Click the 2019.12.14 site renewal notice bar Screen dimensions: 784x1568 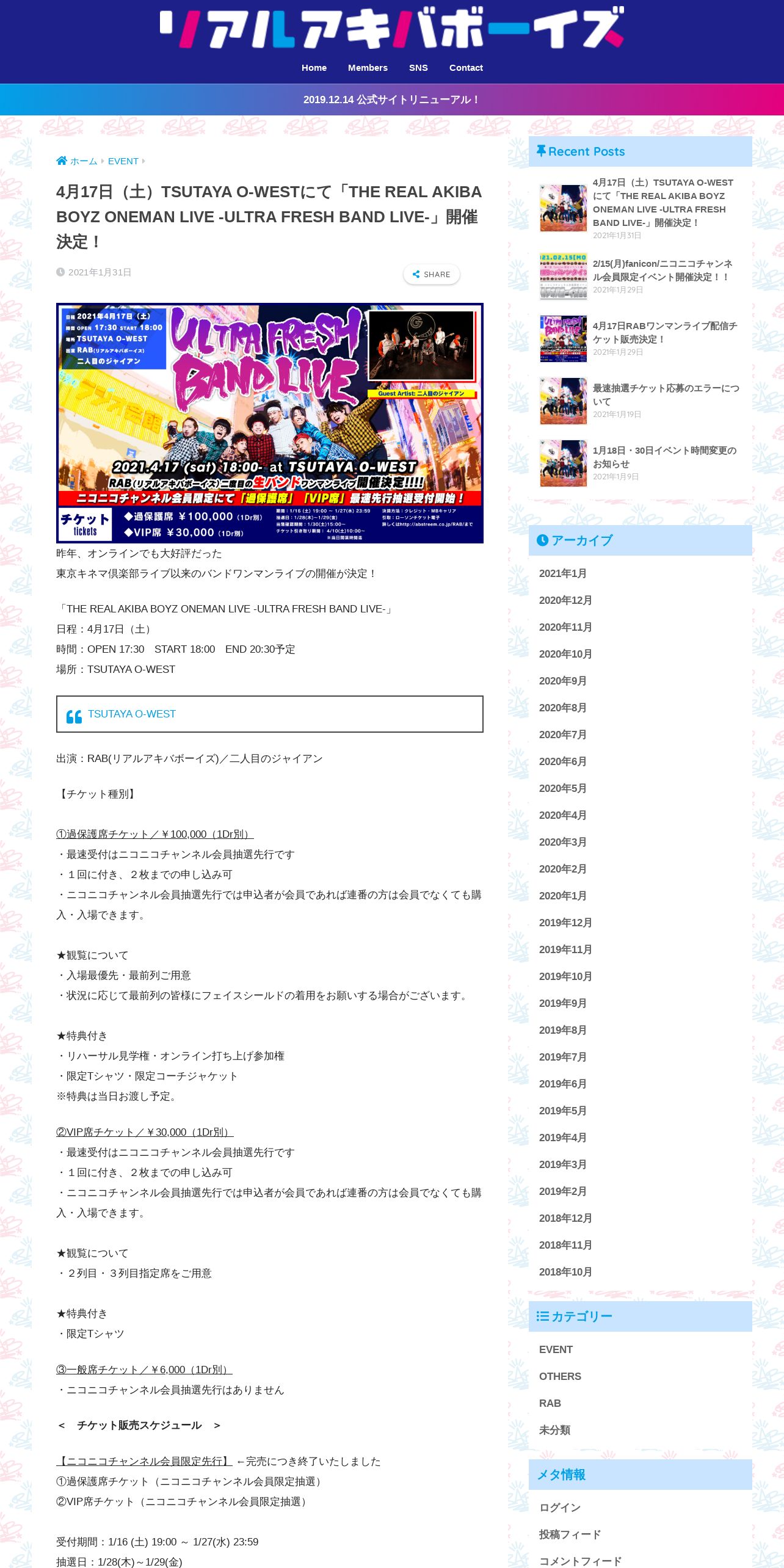pyautogui.click(x=391, y=100)
